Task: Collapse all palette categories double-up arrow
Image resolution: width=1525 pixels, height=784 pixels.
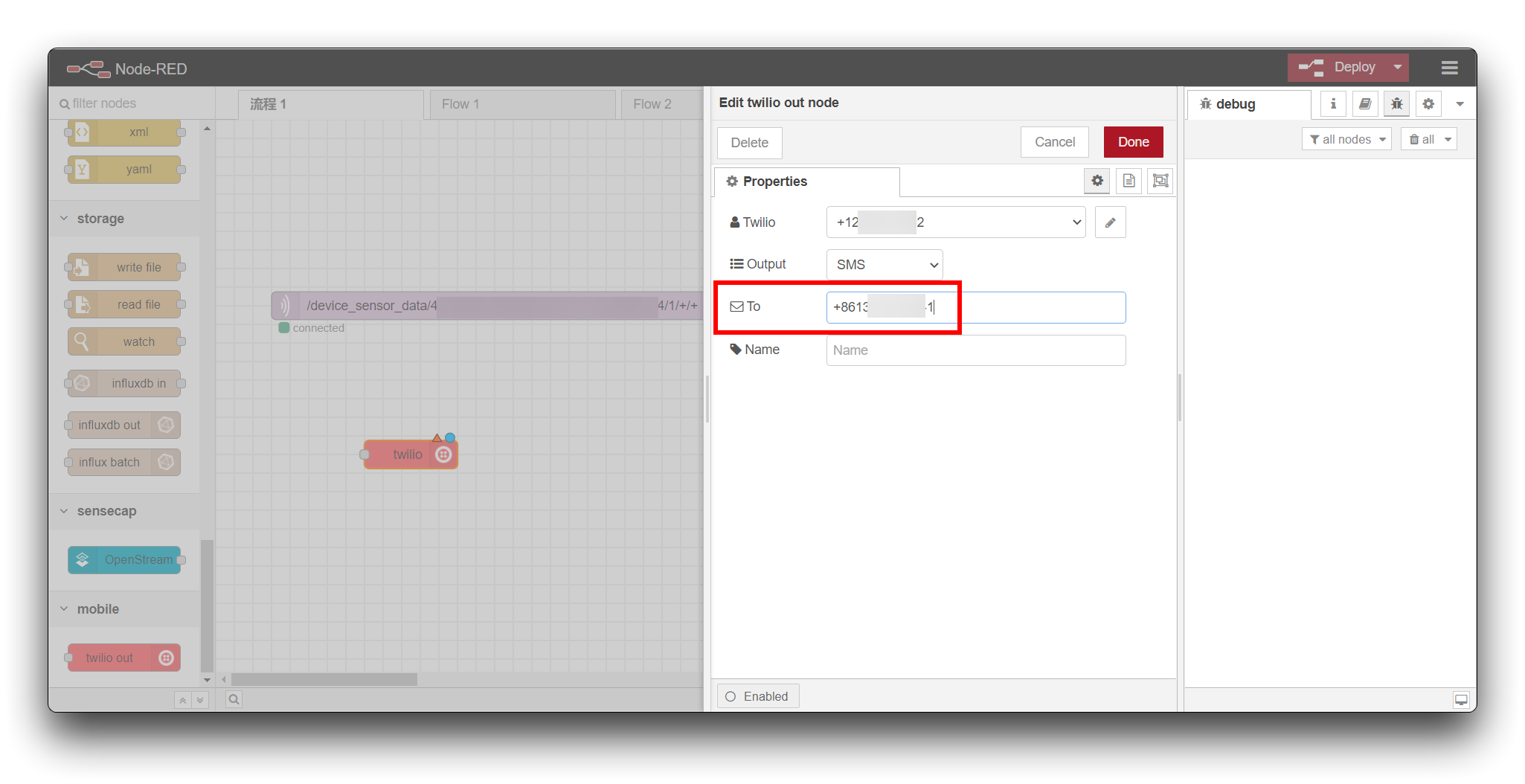Action: (182, 700)
